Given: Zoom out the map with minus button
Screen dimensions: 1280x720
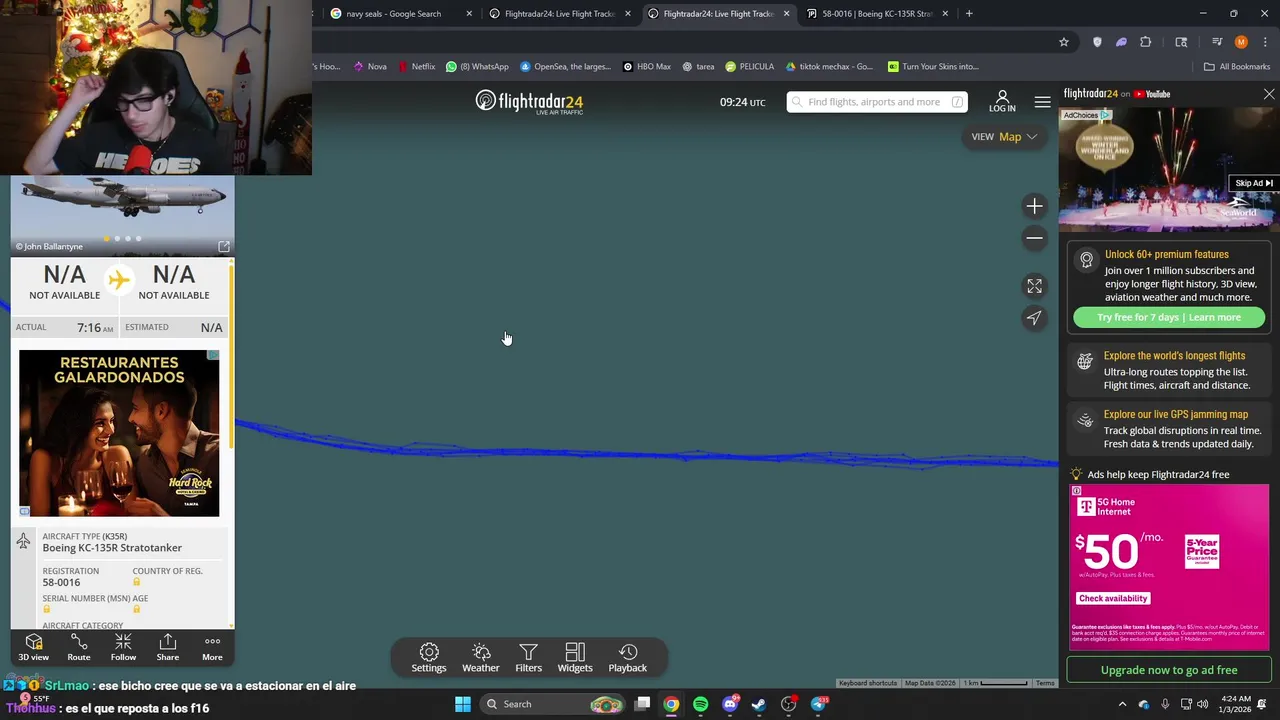Looking at the screenshot, I should coord(1034,238).
